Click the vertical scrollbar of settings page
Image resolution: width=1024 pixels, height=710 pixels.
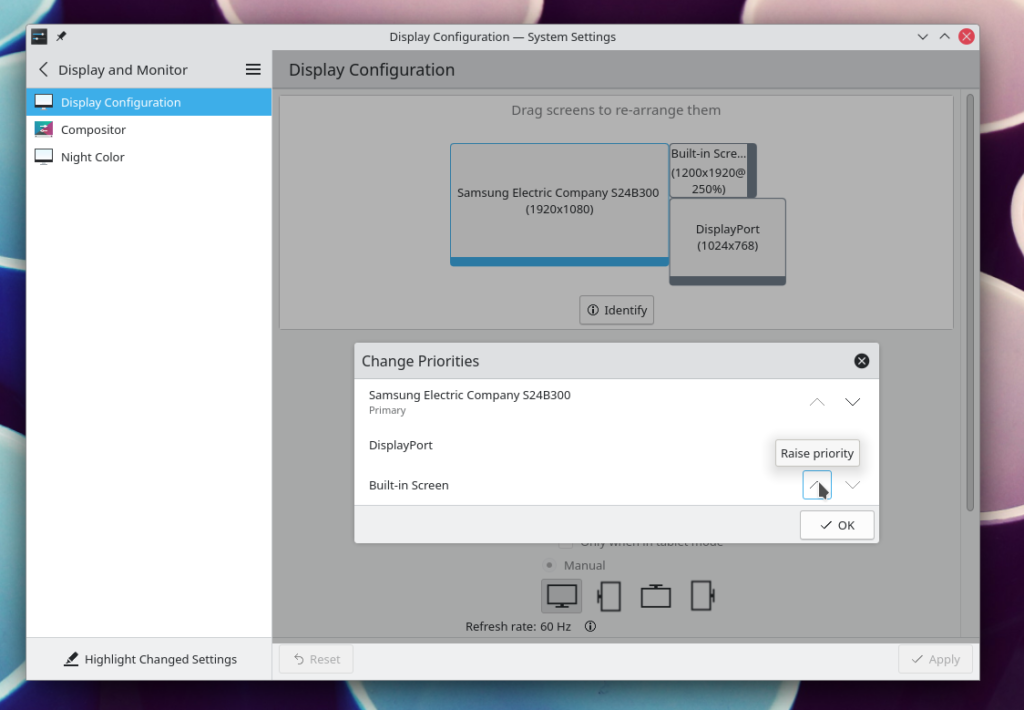(x=970, y=302)
